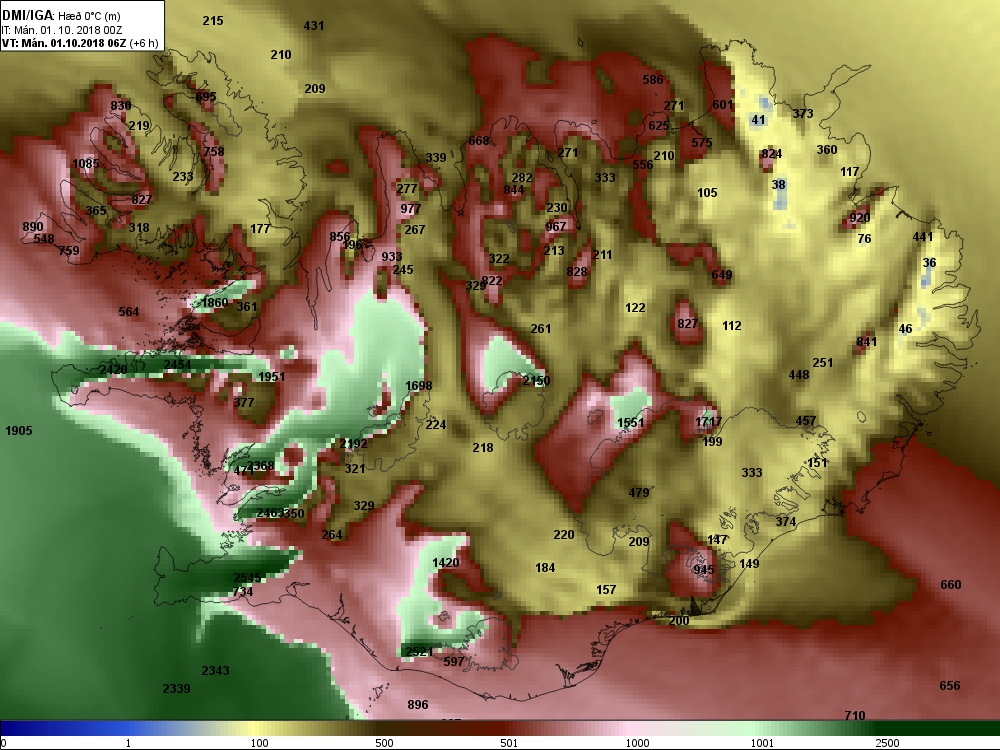1000x750 pixels.
Task: Click the map value 431
Action: tap(314, 26)
